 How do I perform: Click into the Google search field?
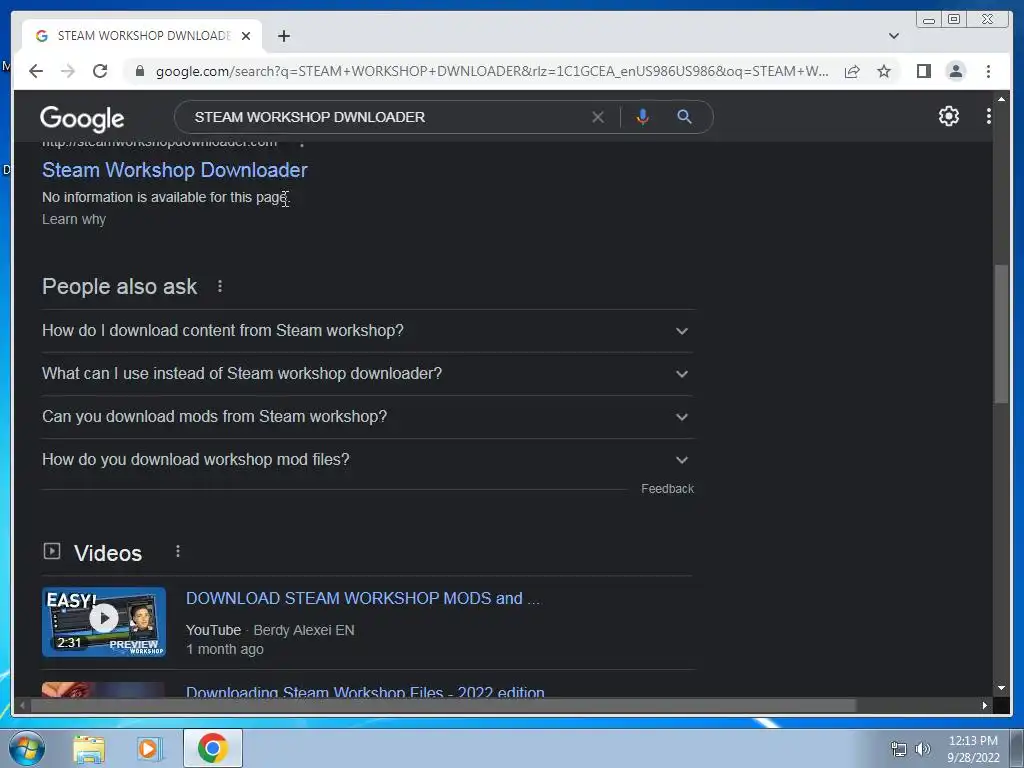click(385, 117)
